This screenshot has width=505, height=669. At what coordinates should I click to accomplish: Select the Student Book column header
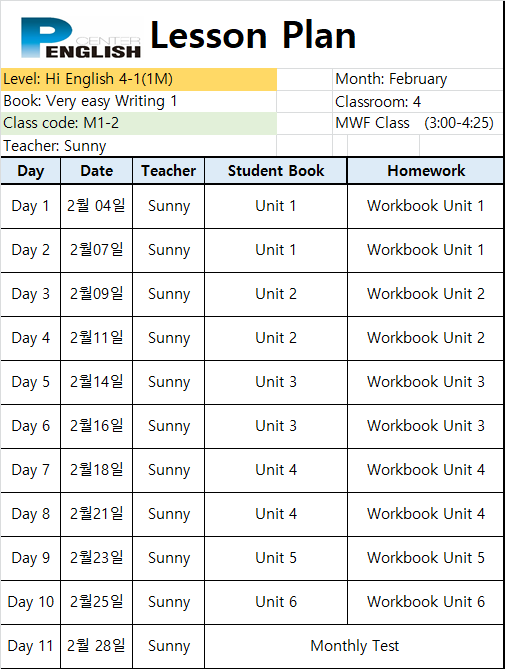[x=276, y=171]
